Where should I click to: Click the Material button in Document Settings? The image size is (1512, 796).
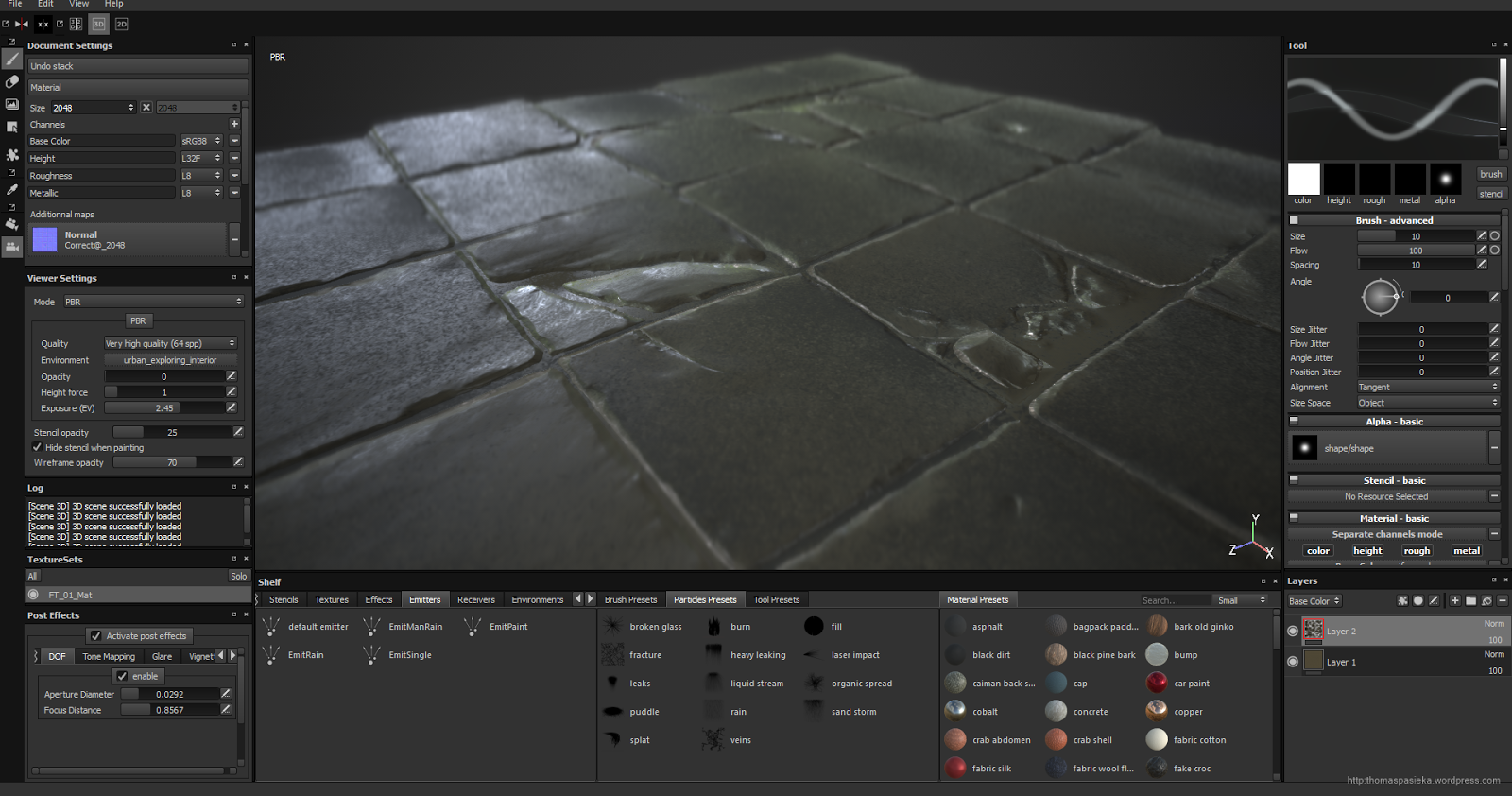click(x=138, y=87)
